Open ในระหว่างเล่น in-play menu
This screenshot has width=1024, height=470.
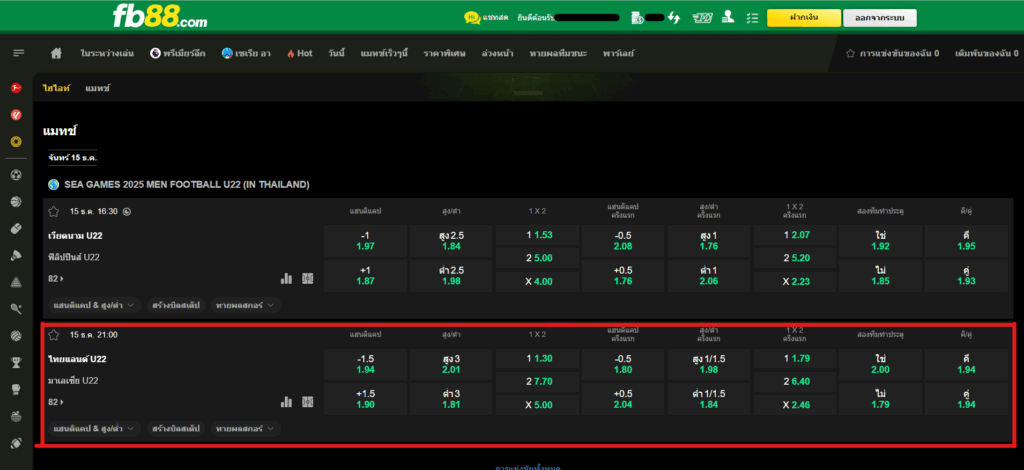pos(107,54)
